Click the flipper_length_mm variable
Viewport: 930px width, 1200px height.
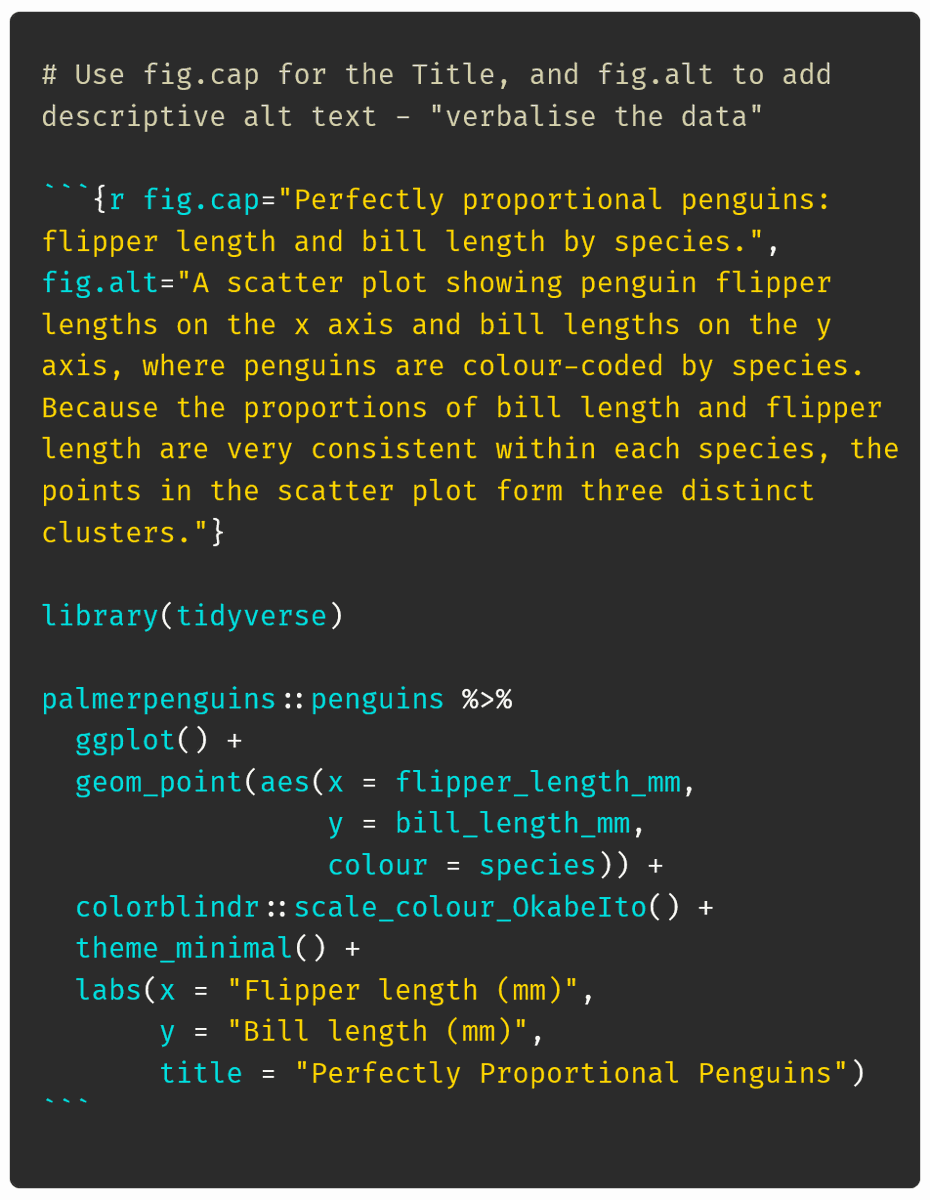point(537,782)
